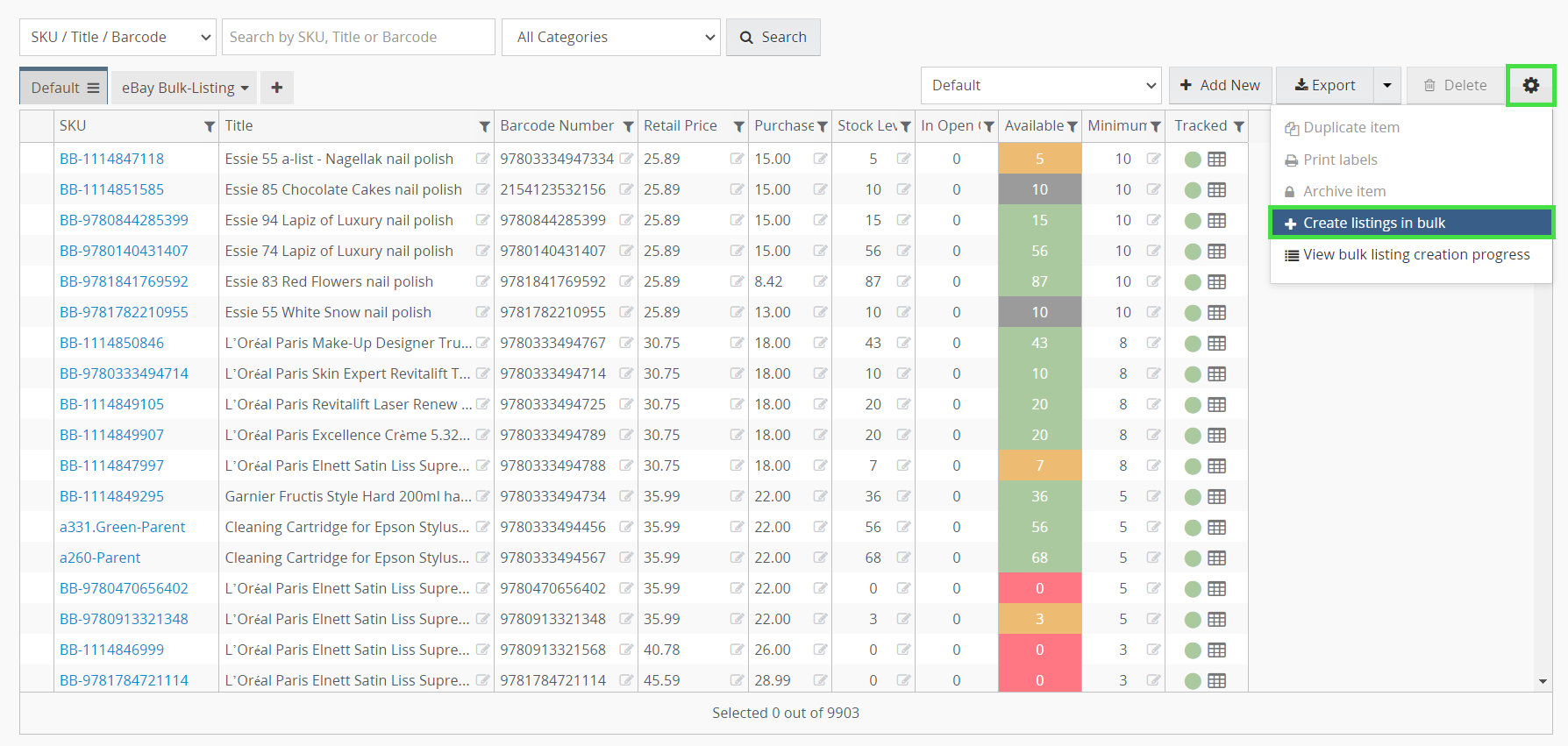Screen dimensions: 1568x746
Task: Click filter icon on Barcode Number column
Action: [628, 126]
